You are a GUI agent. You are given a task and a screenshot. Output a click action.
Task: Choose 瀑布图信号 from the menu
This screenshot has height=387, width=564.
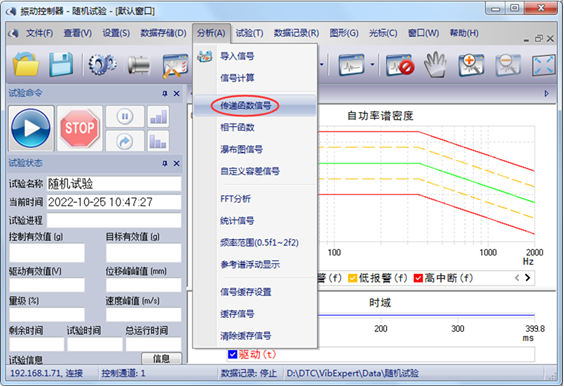[255, 149]
